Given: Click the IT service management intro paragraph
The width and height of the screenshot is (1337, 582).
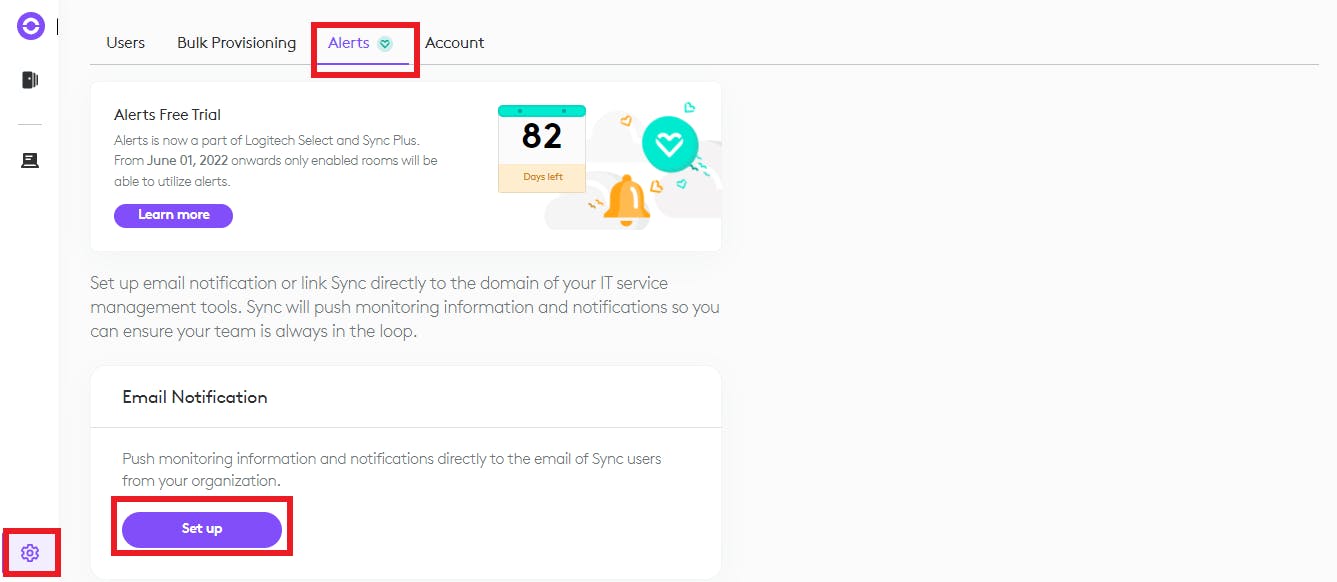Looking at the screenshot, I should (404, 307).
